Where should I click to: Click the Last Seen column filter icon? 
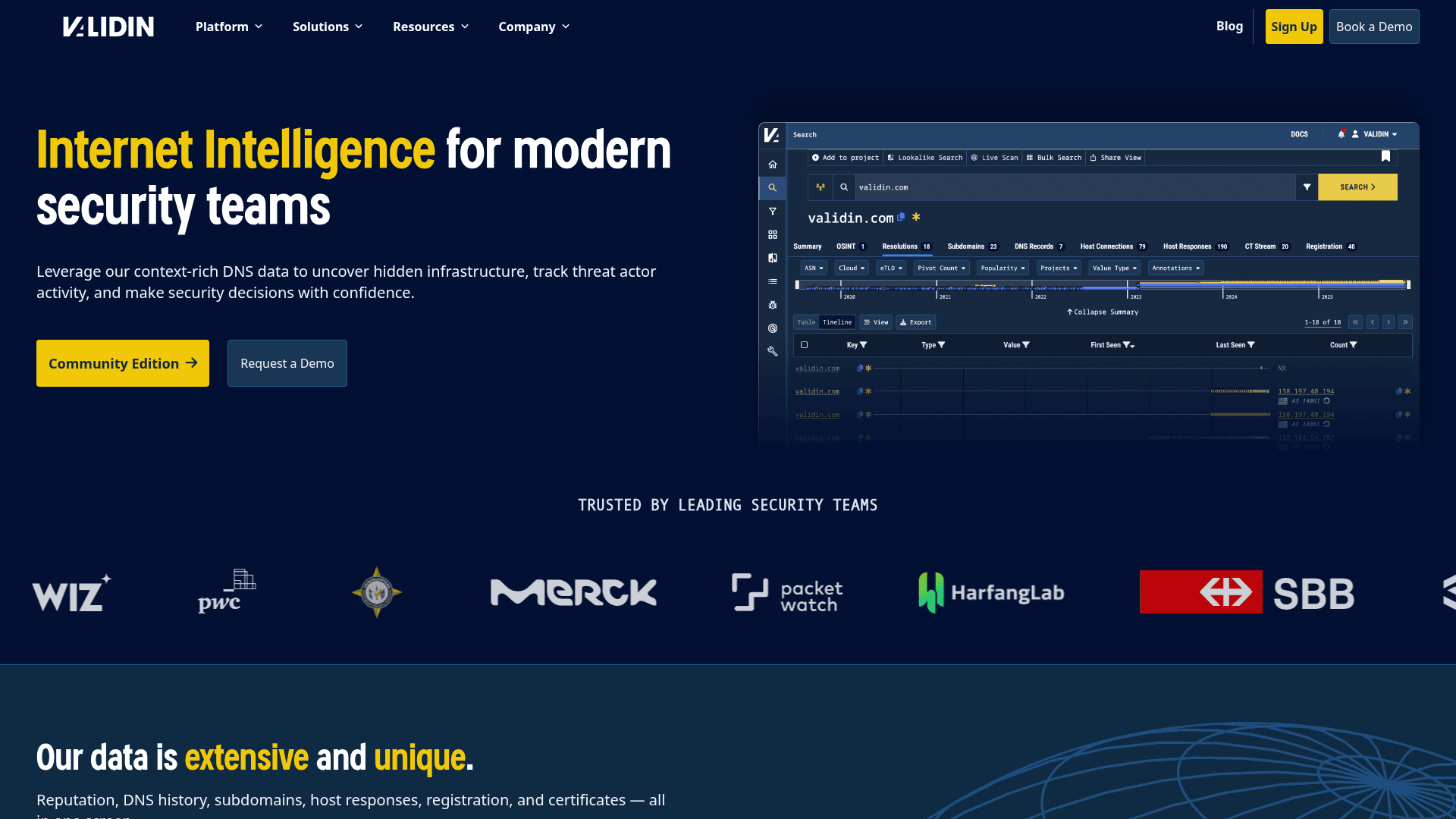1250,345
